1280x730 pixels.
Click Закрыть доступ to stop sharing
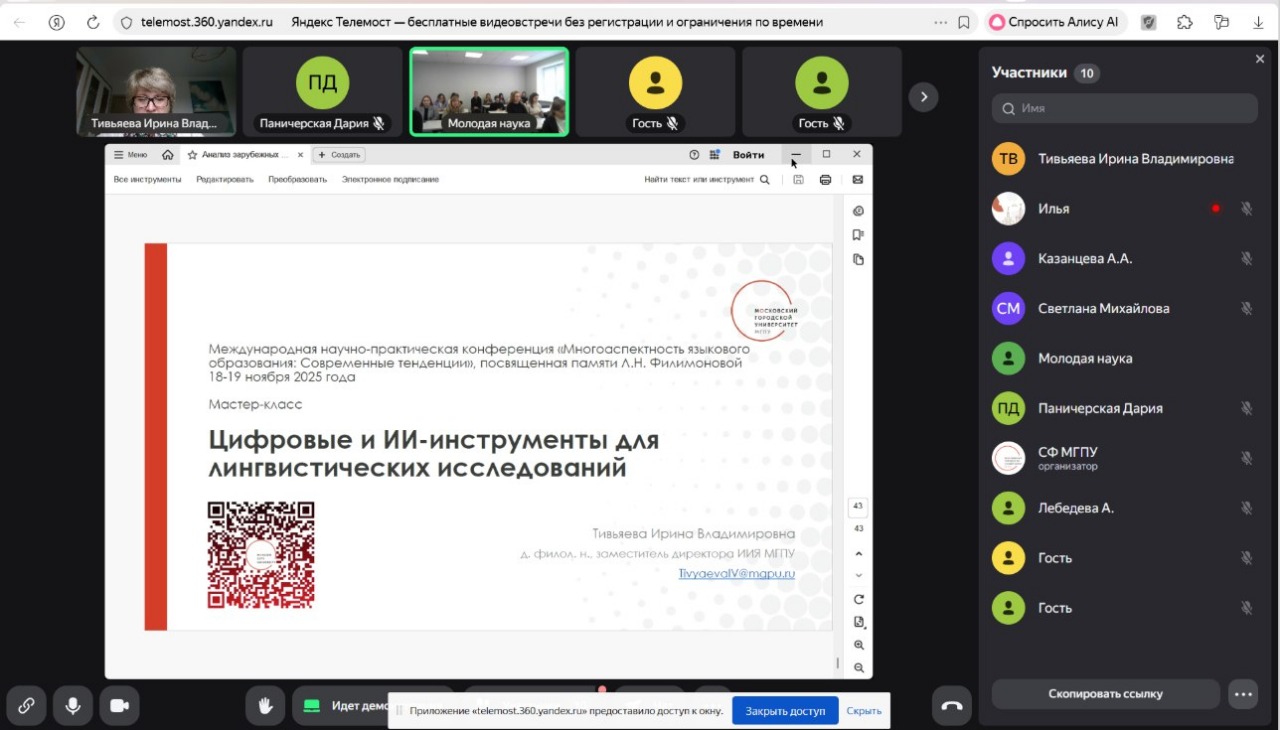point(785,711)
